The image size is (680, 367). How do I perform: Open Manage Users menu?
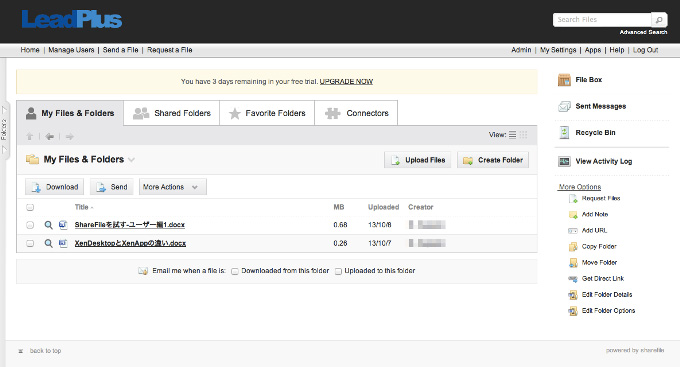(71, 50)
